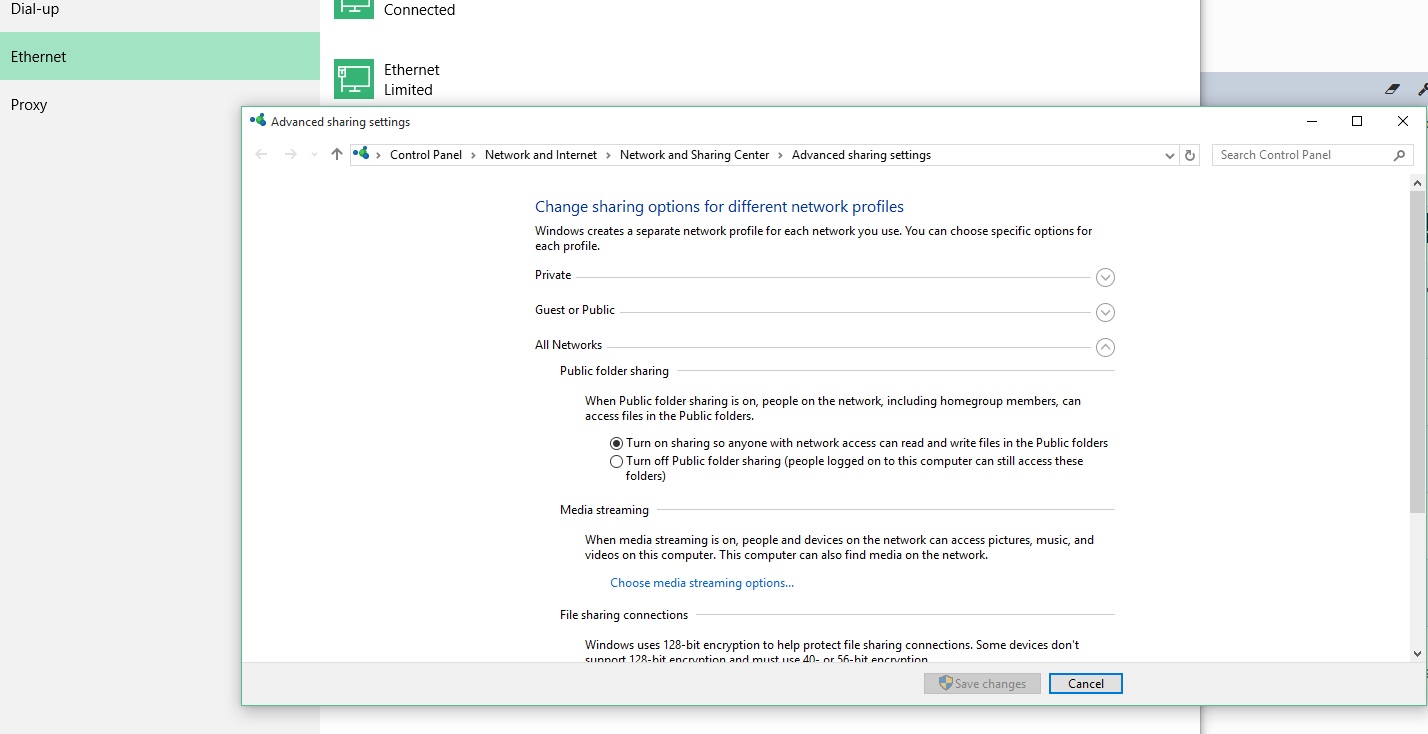This screenshot has width=1428, height=734.
Task: Click the search magnifier icon
Action: click(x=1399, y=155)
